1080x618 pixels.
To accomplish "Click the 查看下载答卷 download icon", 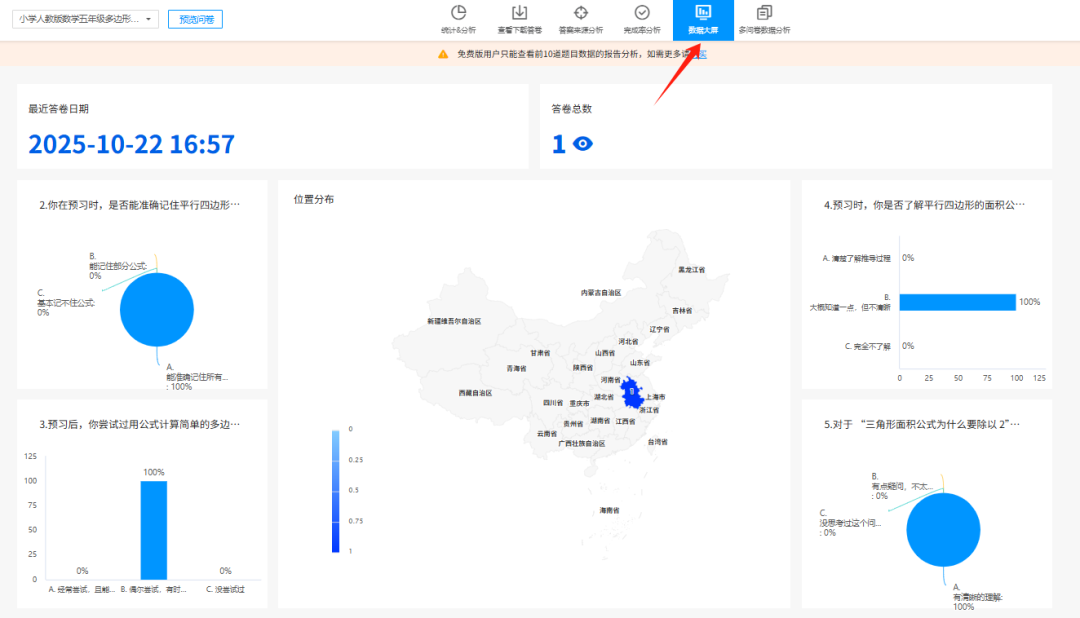I will 519,13.
